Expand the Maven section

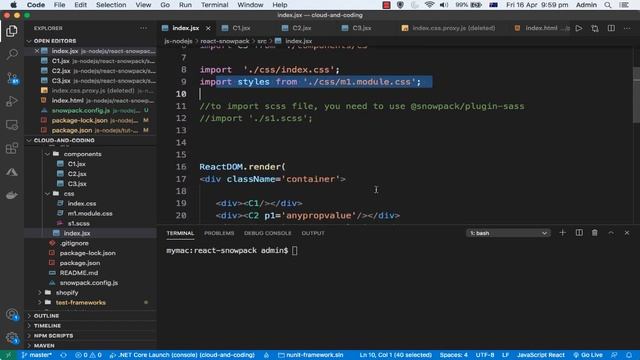tap(44, 345)
